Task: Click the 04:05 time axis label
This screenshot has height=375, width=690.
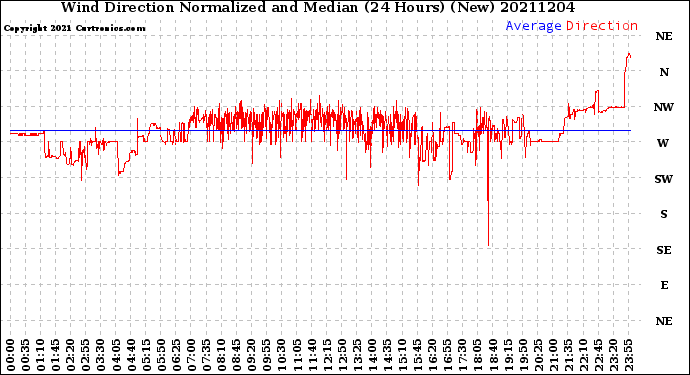Action: (x=116, y=355)
